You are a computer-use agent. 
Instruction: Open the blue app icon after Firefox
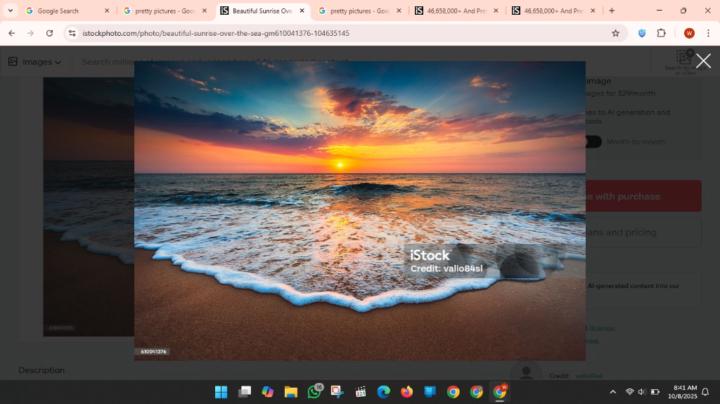(430, 392)
